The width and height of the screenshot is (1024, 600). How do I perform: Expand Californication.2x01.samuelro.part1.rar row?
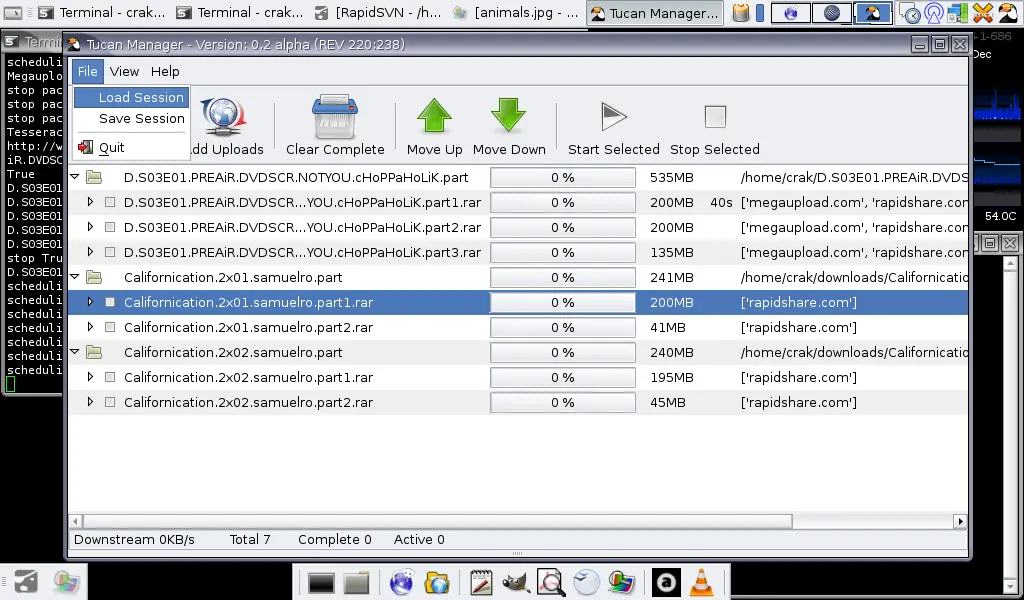pyautogui.click(x=90, y=302)
